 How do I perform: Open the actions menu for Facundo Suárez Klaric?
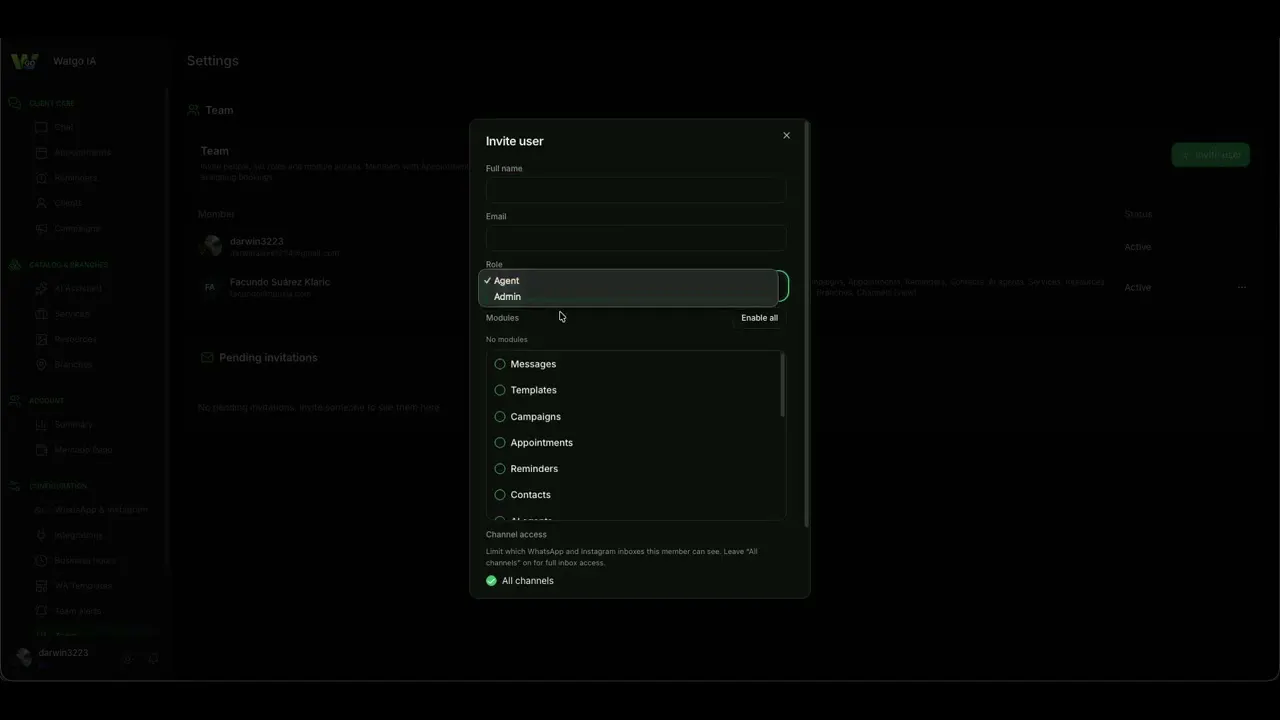(1242, 288)
